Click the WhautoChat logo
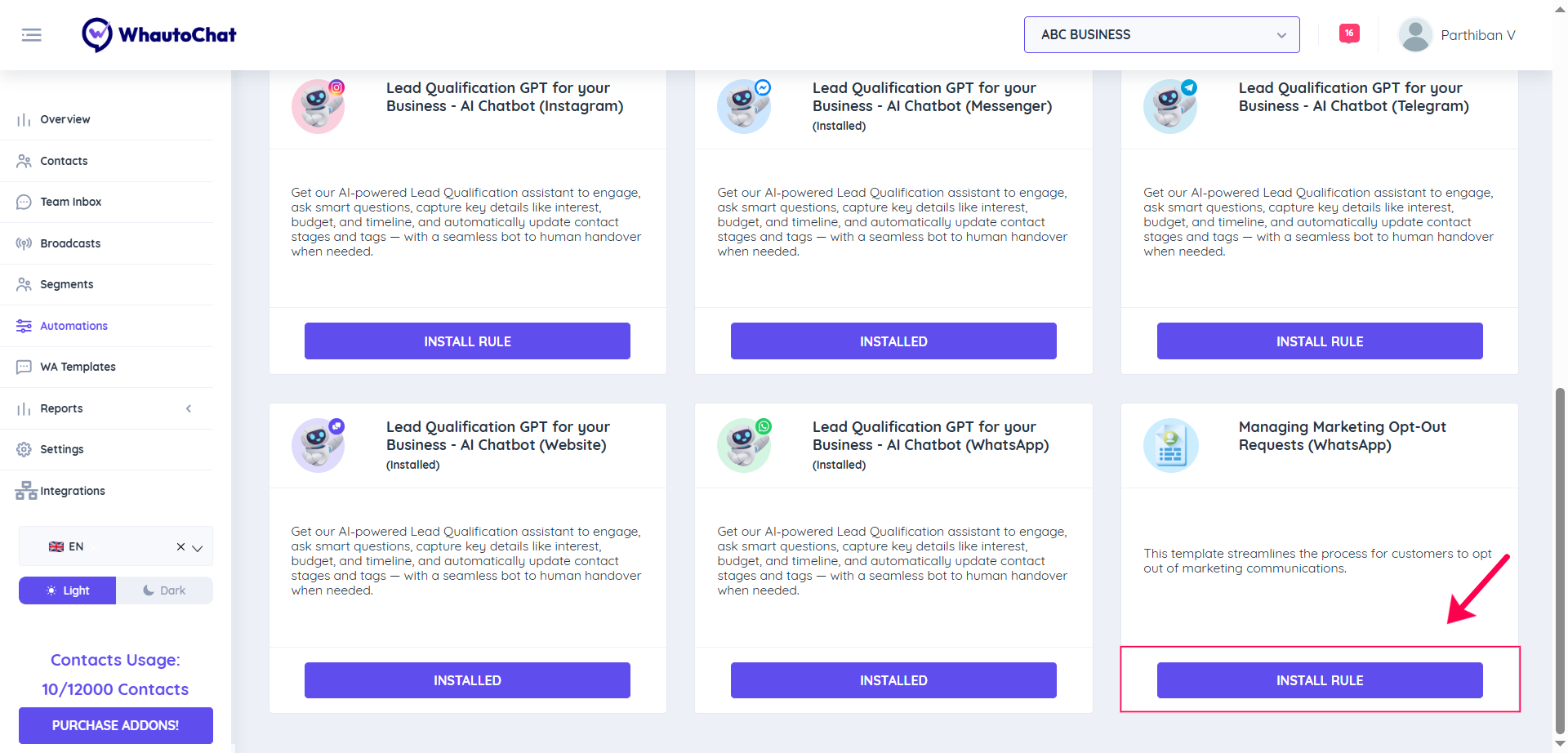The height and width of the screenshot is (753, 1568). click(x=159, y=35)
